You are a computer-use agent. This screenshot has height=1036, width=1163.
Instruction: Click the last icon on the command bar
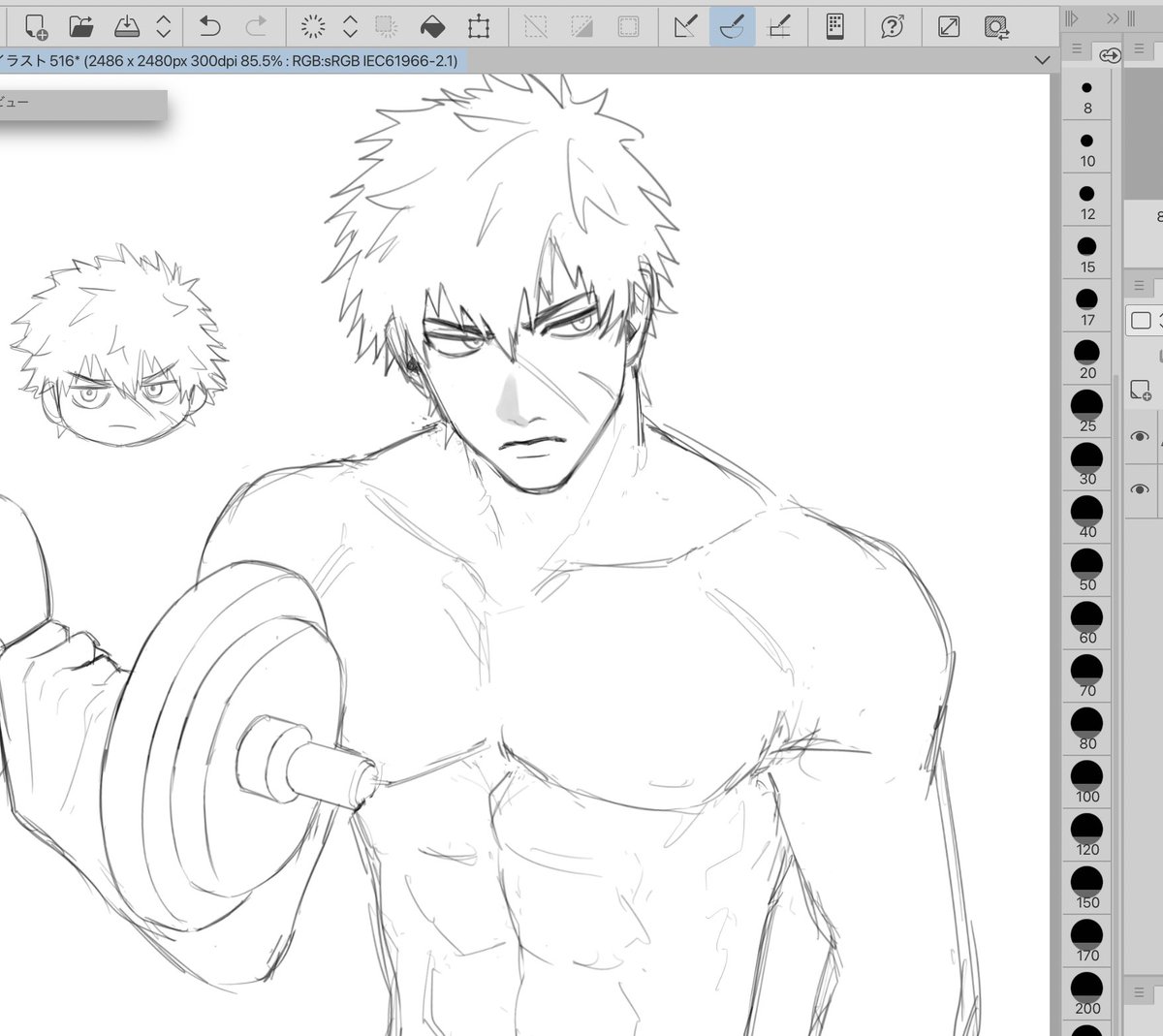(996, 26)
